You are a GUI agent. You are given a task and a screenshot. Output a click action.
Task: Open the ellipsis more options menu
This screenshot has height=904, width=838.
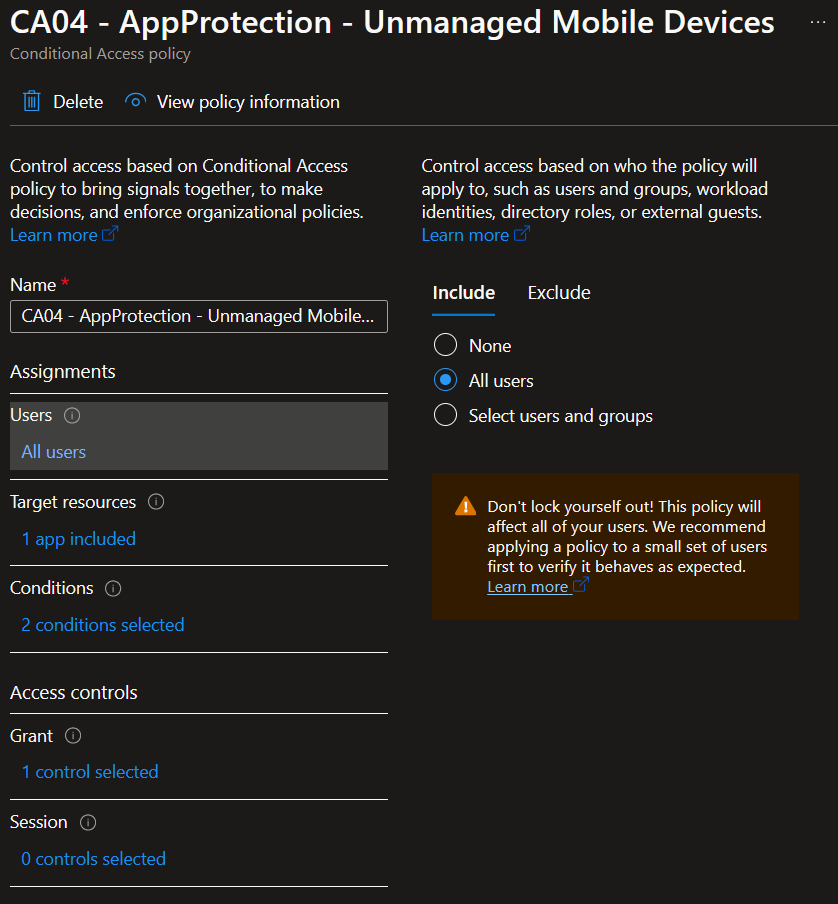click(x=818, y=23)
